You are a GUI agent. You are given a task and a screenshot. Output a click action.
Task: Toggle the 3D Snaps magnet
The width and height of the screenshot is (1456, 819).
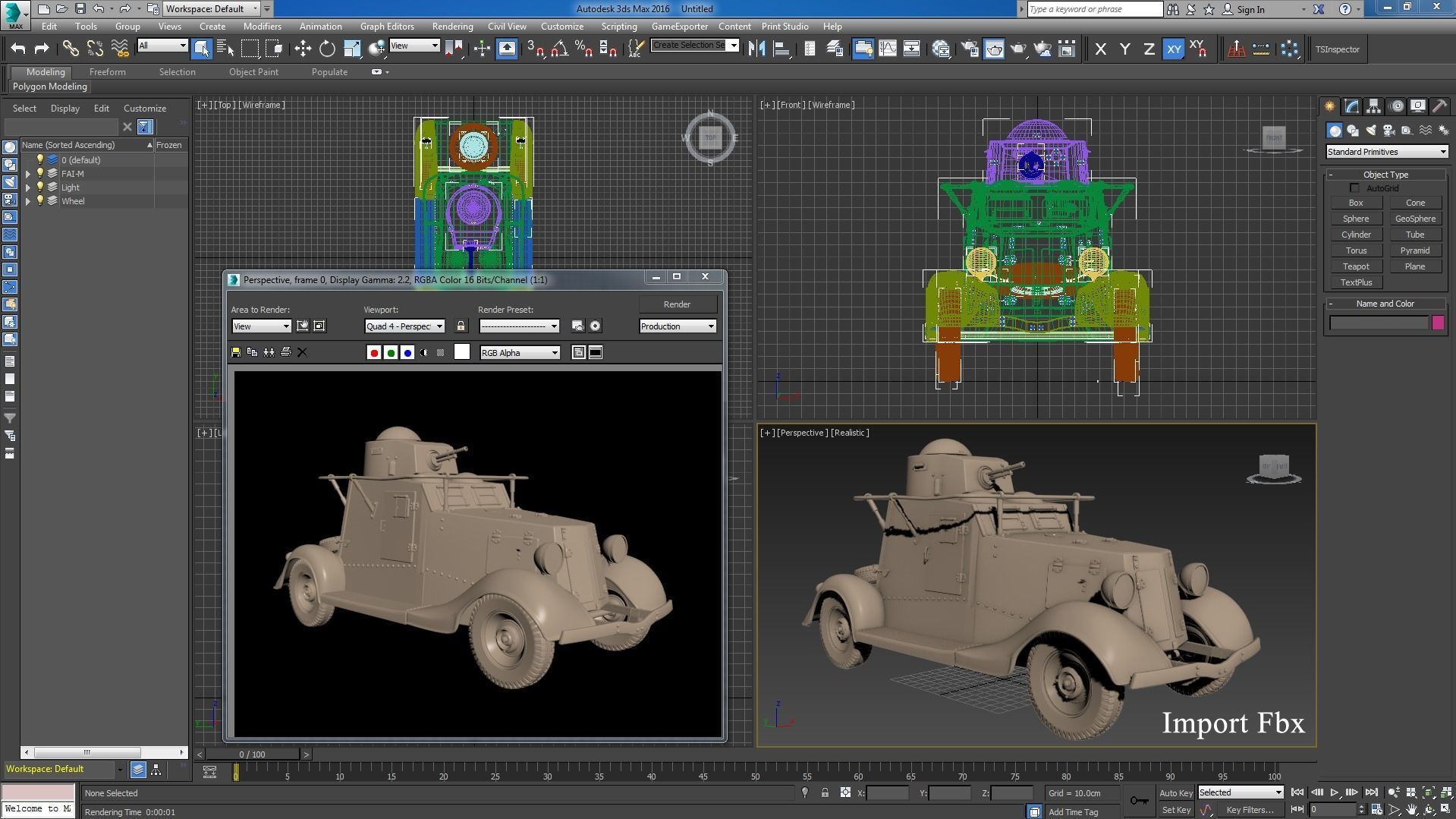[x=536, y=49]
